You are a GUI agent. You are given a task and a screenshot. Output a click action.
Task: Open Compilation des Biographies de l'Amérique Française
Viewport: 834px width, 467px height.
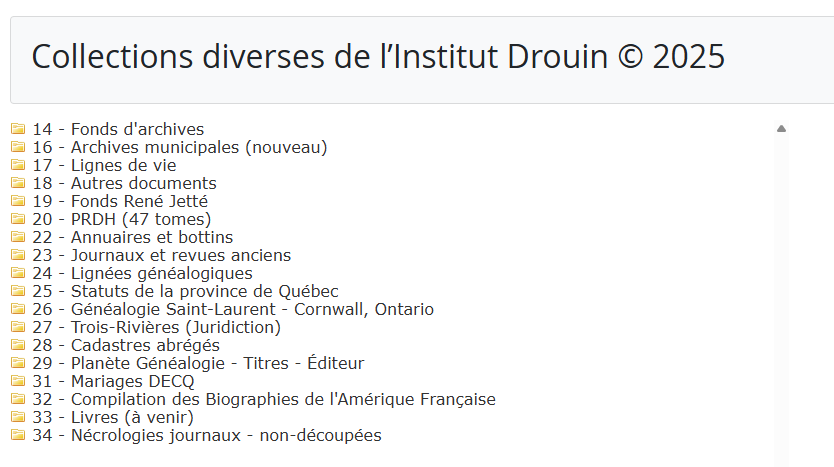coord(264,399)
